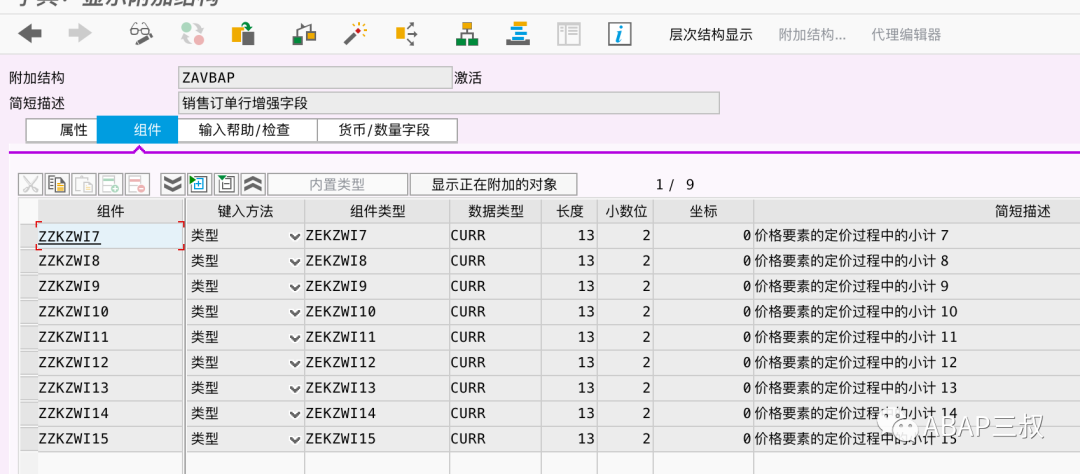
Task: Go back with the left arrow icon
Action: click(30, 33)
